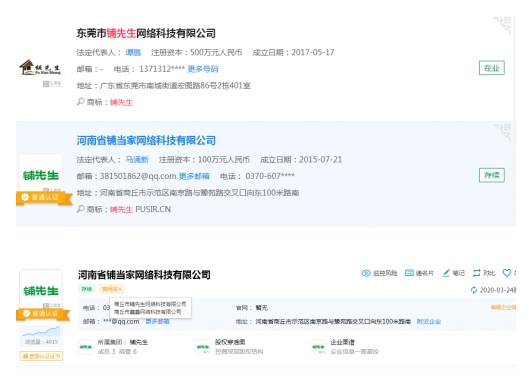Click trademark 铺先生 PUSIR.CN in 河南省 result
The image size is (529, 376).
point(140,209)
